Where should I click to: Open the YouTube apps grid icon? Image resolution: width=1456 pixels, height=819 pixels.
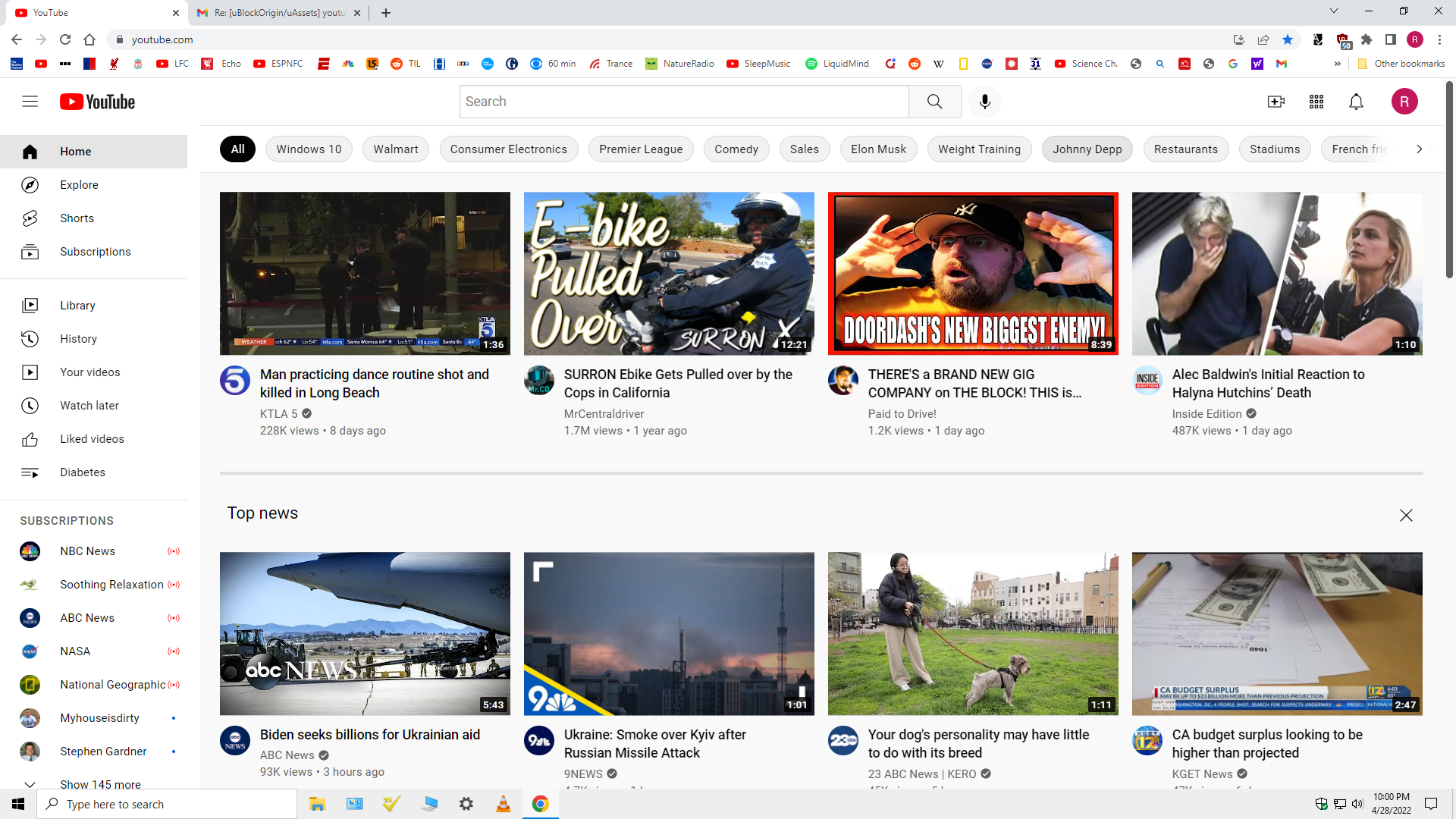(x=1316, y=101)
